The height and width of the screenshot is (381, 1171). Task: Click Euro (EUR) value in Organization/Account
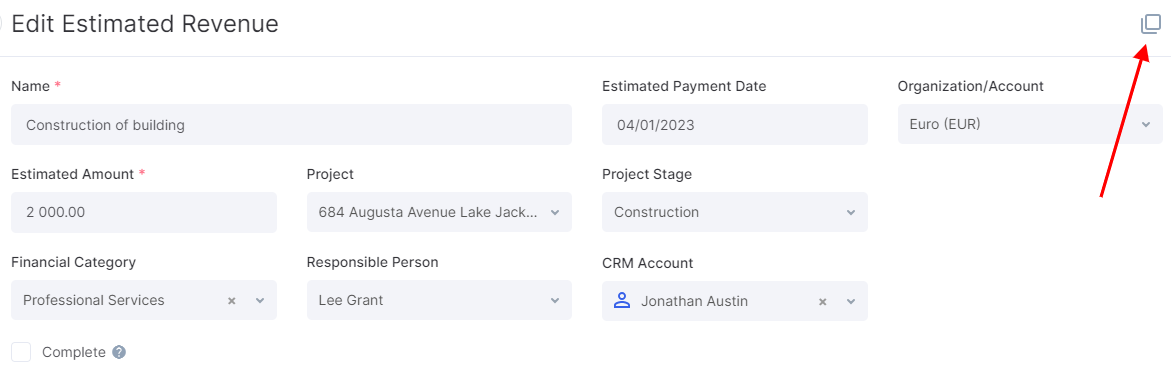coord(945,124)
